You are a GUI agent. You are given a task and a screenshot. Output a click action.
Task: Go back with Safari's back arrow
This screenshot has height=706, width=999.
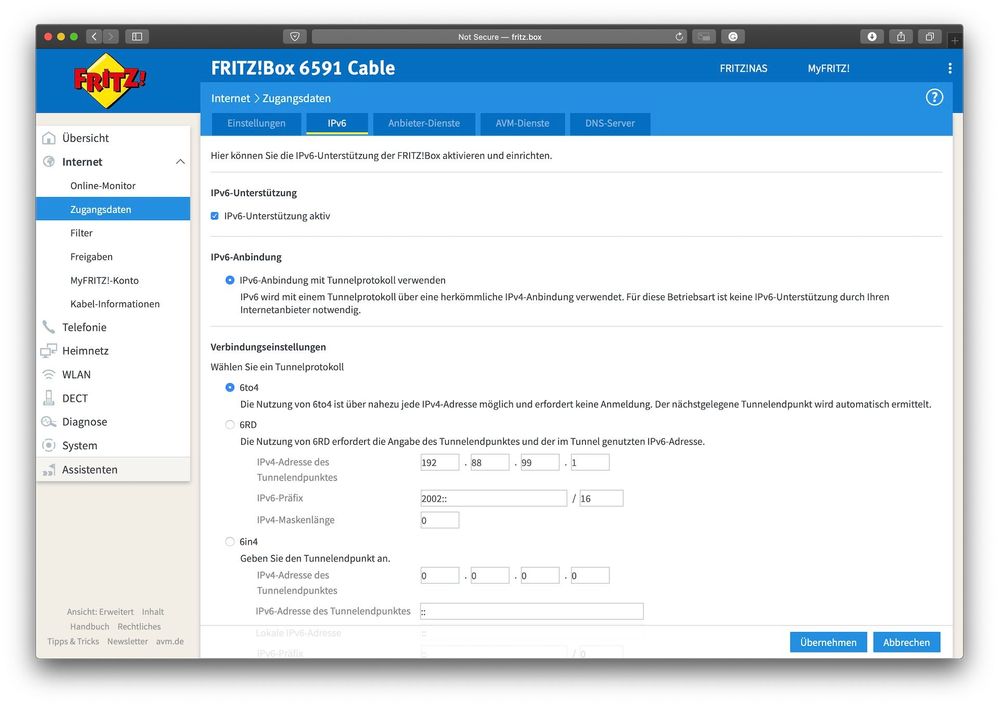click(x=94, y=37)
